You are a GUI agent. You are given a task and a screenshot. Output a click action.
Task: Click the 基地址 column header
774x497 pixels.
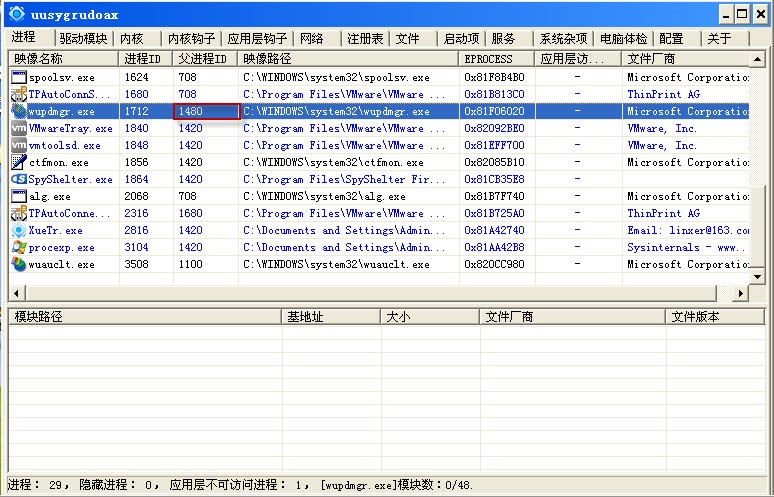pyautogui.click(x=331, y=316)
